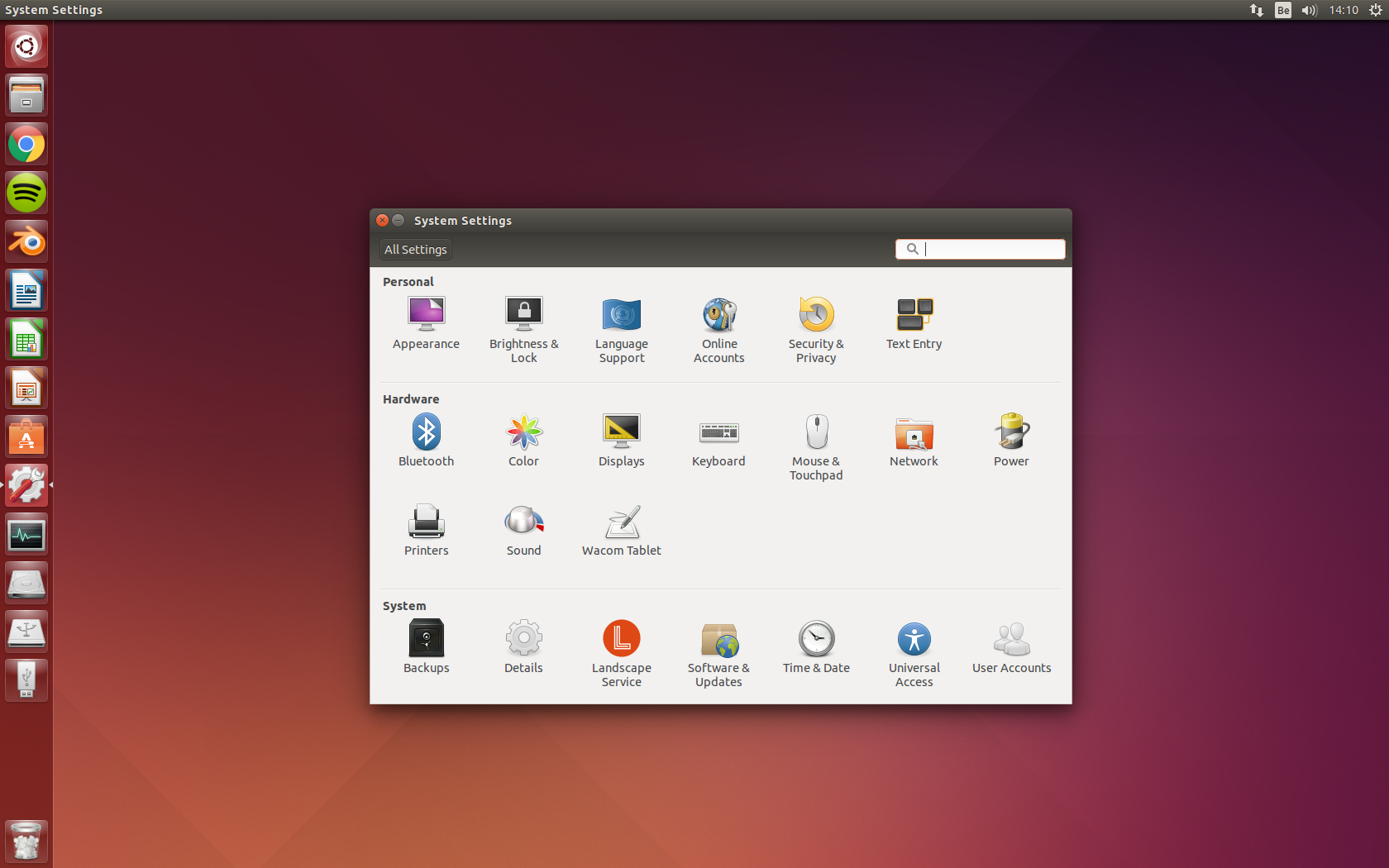Open the Ubuntu Dash from the launcher
This screenshot has width=1389, height=868.
click(26, 46)
